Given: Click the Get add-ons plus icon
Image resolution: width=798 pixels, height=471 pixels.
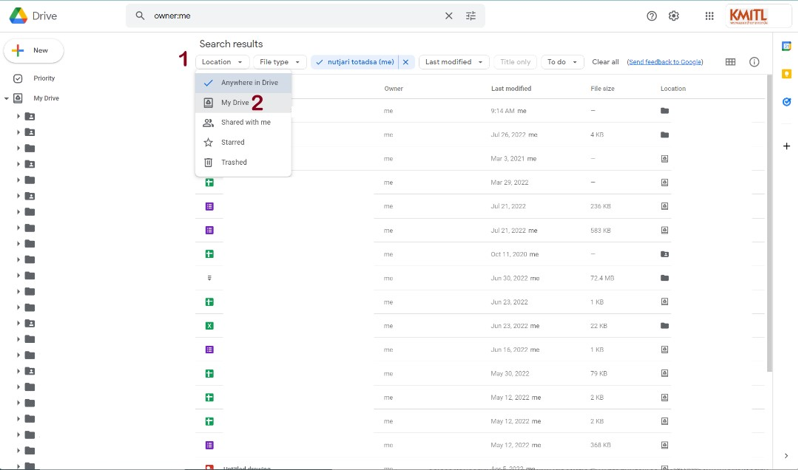Looking at the screenshot, I should (x=787, y=146).
